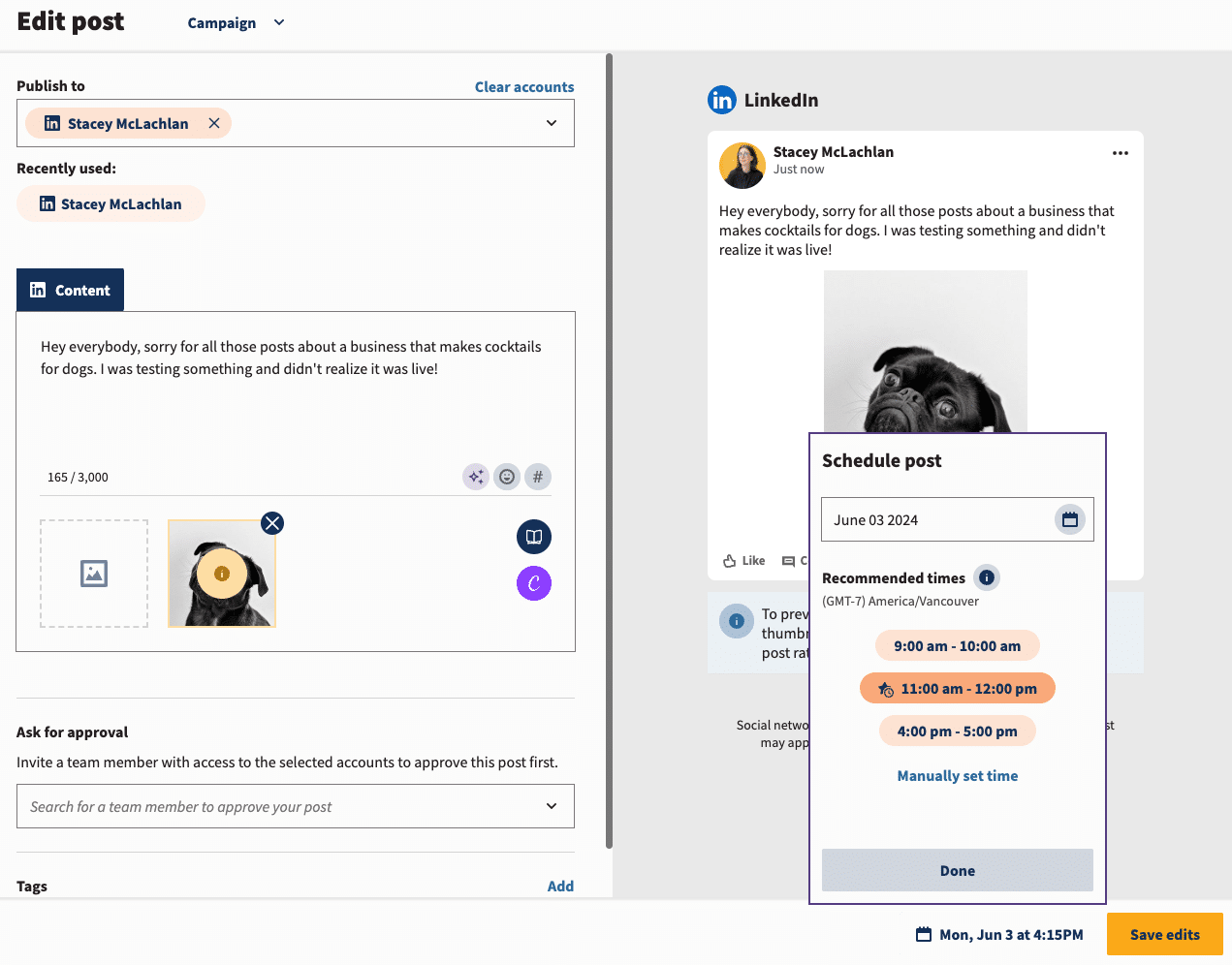Image resolution: width=1232 pixels, height=965 pixels.
Task: Click the June 03 2024 date field
Action: pyautogui.click(x=958, y=519)
